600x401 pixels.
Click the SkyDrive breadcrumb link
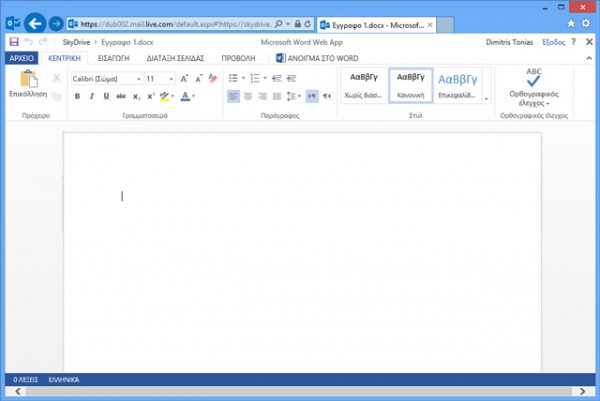(76, 42)
